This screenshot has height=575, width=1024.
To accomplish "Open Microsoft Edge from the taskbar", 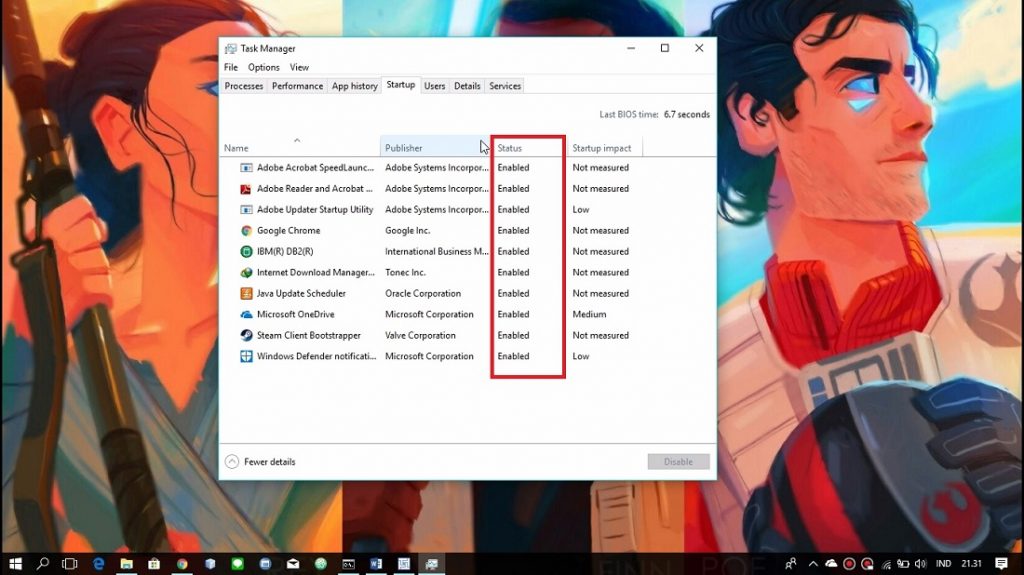I will pyautogui.click(x=99, y=564).
